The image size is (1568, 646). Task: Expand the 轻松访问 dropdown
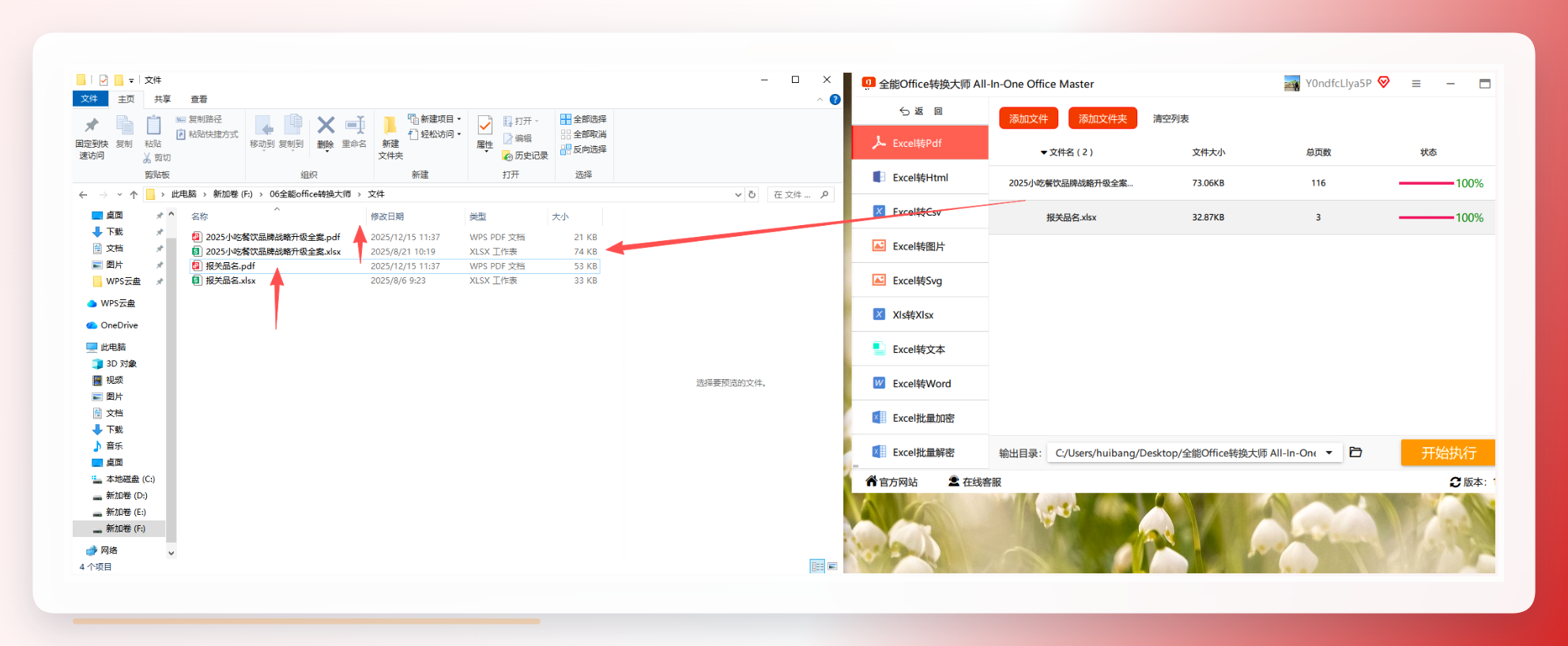click(459, 134)
